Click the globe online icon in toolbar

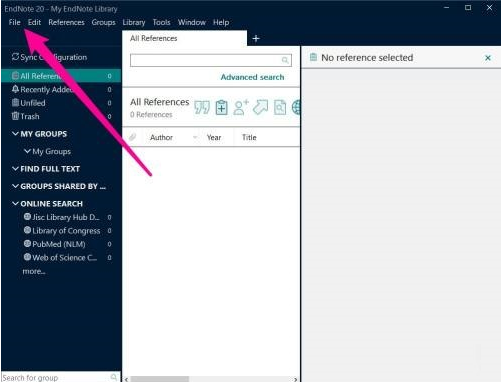[x=296, y=107]
